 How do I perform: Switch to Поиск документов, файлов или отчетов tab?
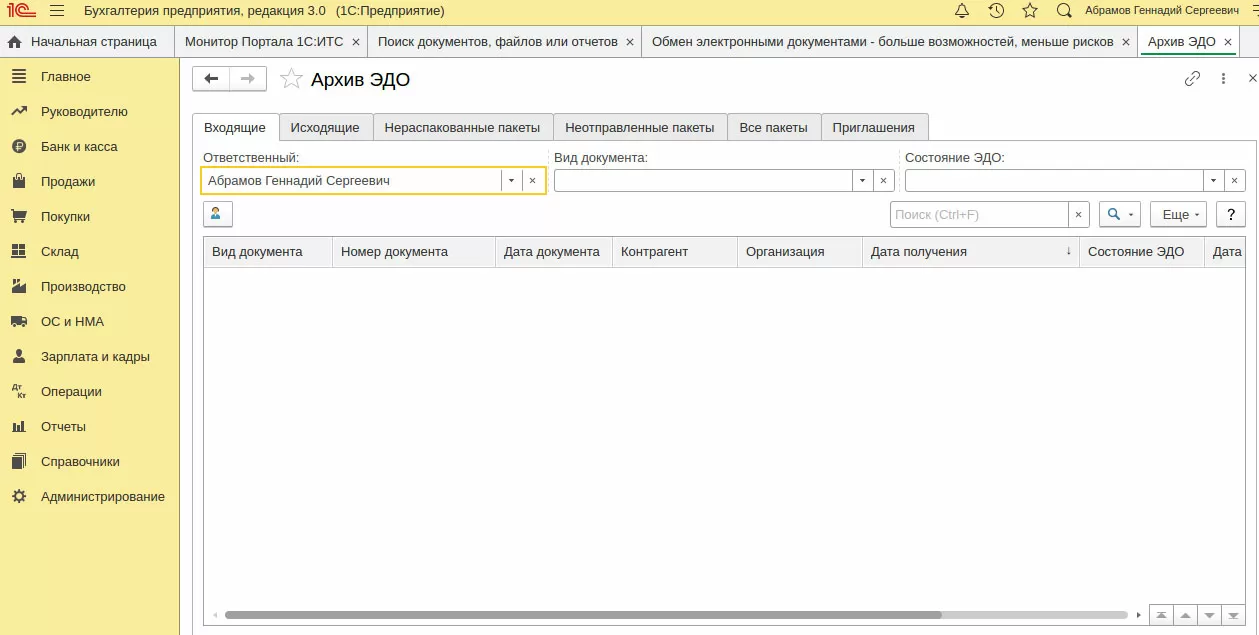pyautogui.click(x=497, y=42)
